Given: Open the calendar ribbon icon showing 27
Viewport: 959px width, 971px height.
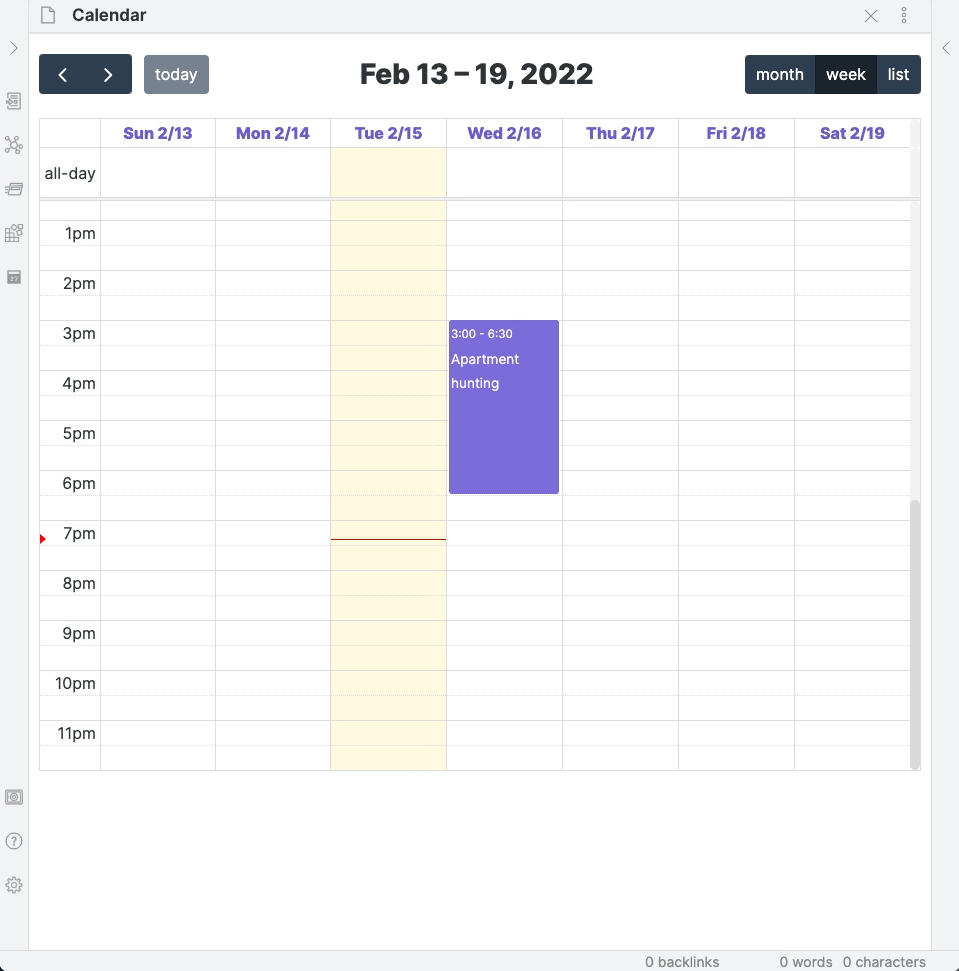Looking at the screenshot, I should 14,277.
